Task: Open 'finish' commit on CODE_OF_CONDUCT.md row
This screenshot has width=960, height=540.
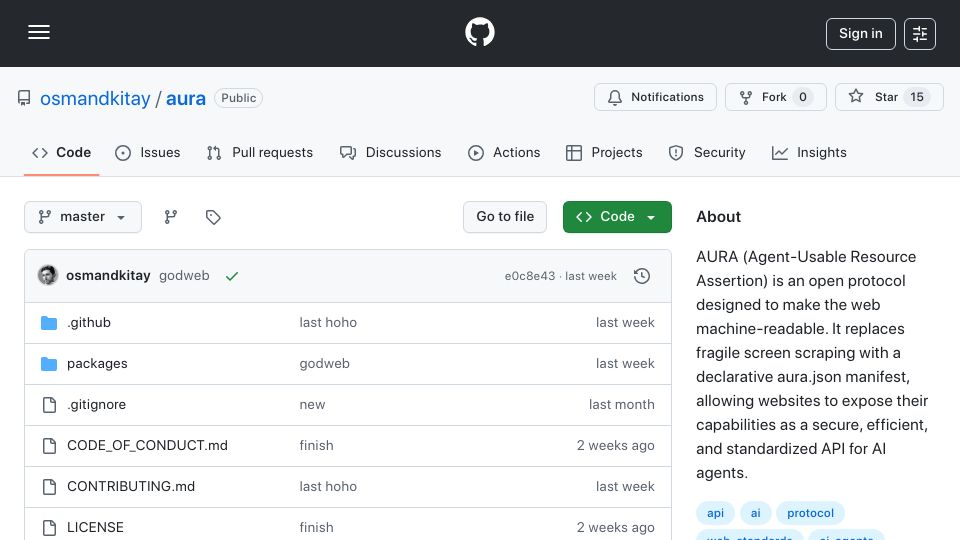Action: coord(316,446)
